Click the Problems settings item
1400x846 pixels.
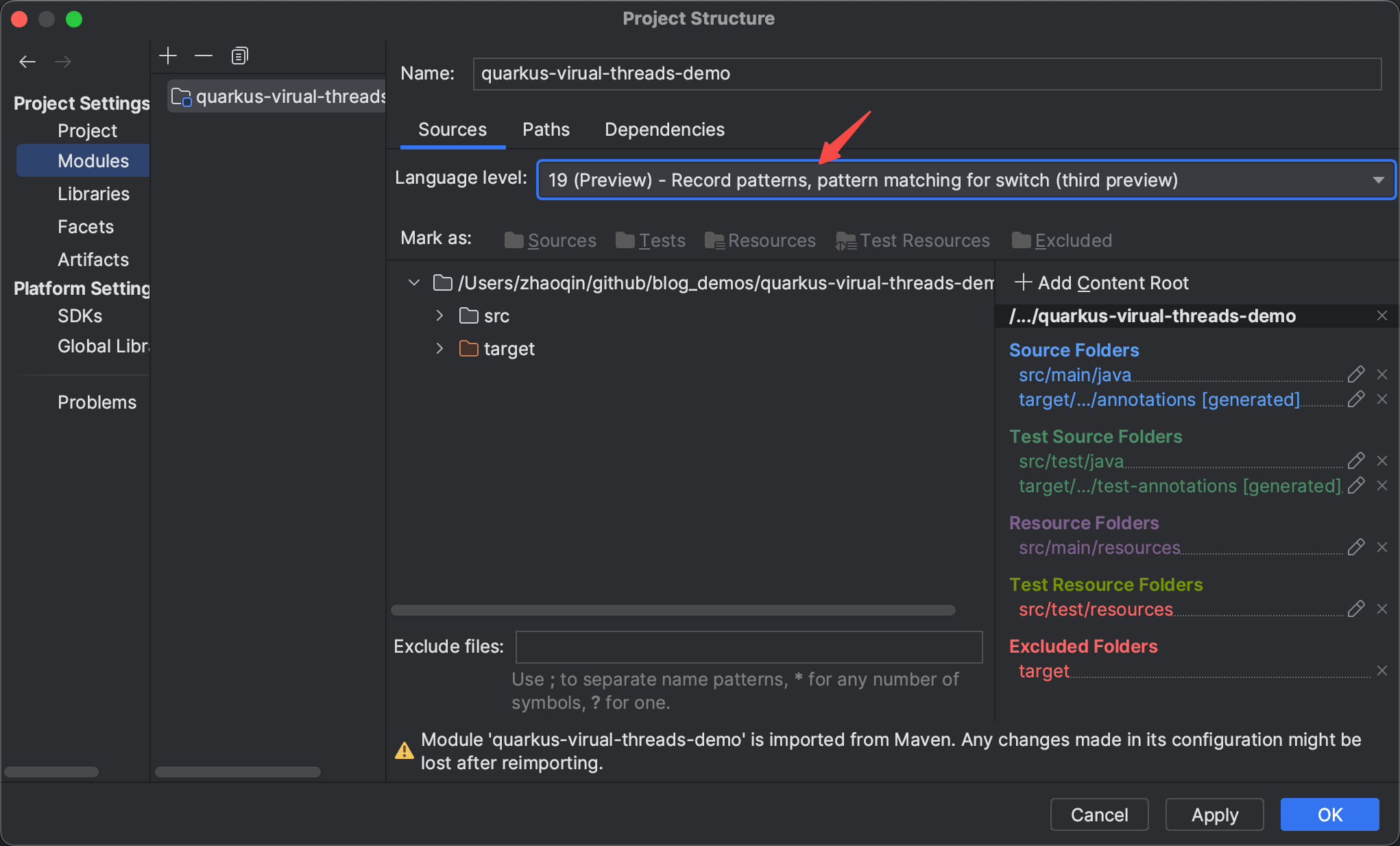pos(98,402)
